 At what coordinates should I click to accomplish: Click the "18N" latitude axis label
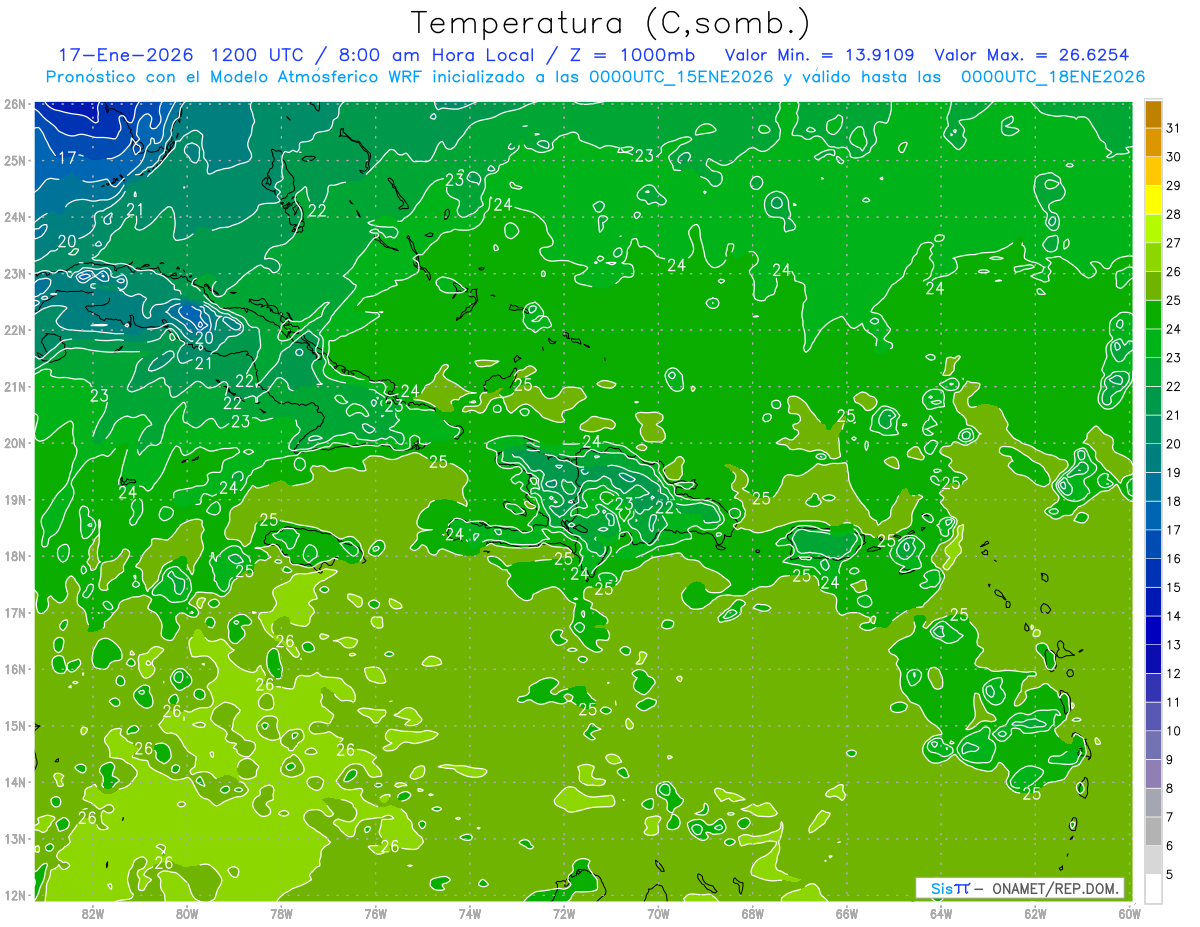pyautogui.click(x=15, y=556)
